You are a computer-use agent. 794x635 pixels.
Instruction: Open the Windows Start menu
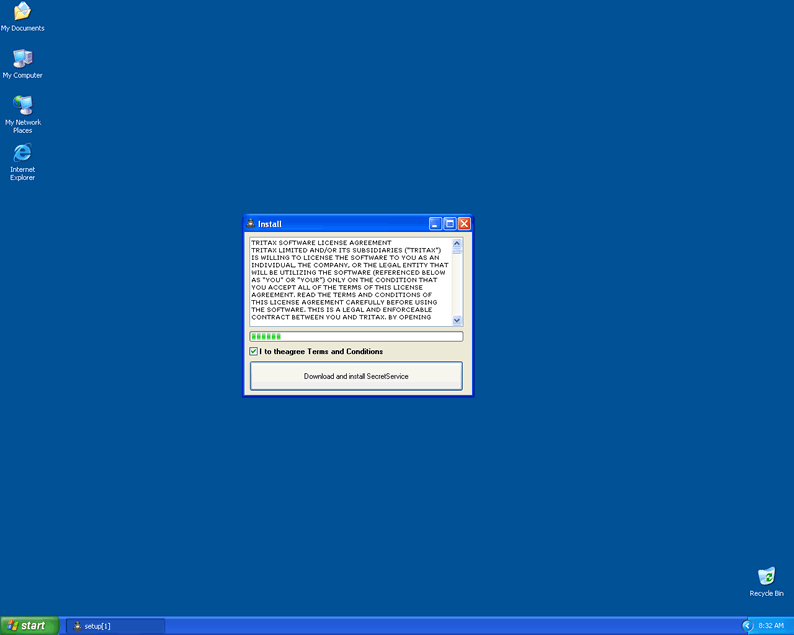pos(29,626)
